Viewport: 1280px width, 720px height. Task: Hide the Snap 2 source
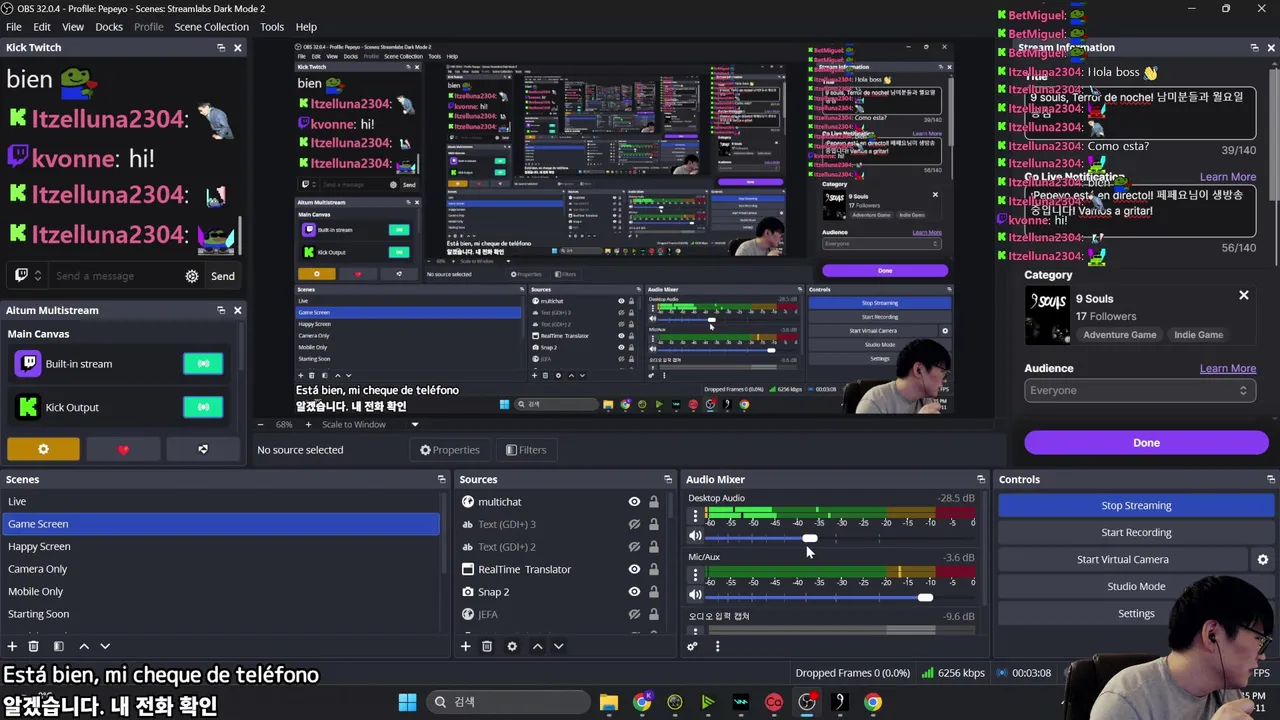634,592
